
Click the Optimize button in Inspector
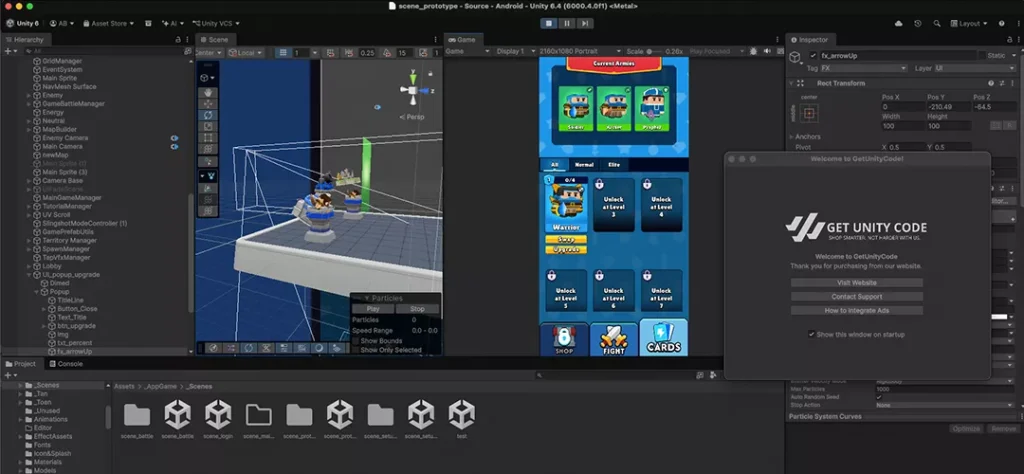point(965,428)
